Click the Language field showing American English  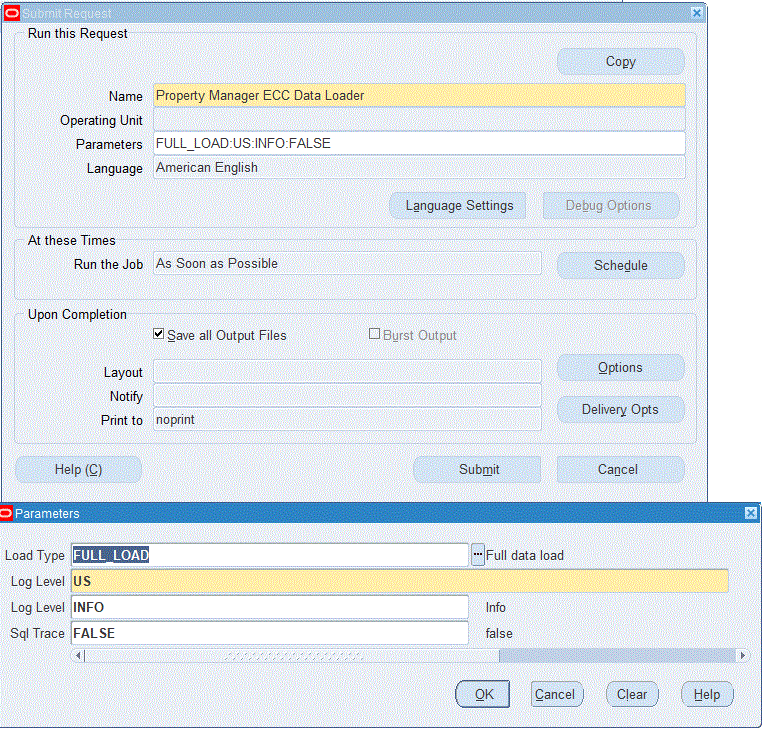pyautogui.click(x=419, y=167)
